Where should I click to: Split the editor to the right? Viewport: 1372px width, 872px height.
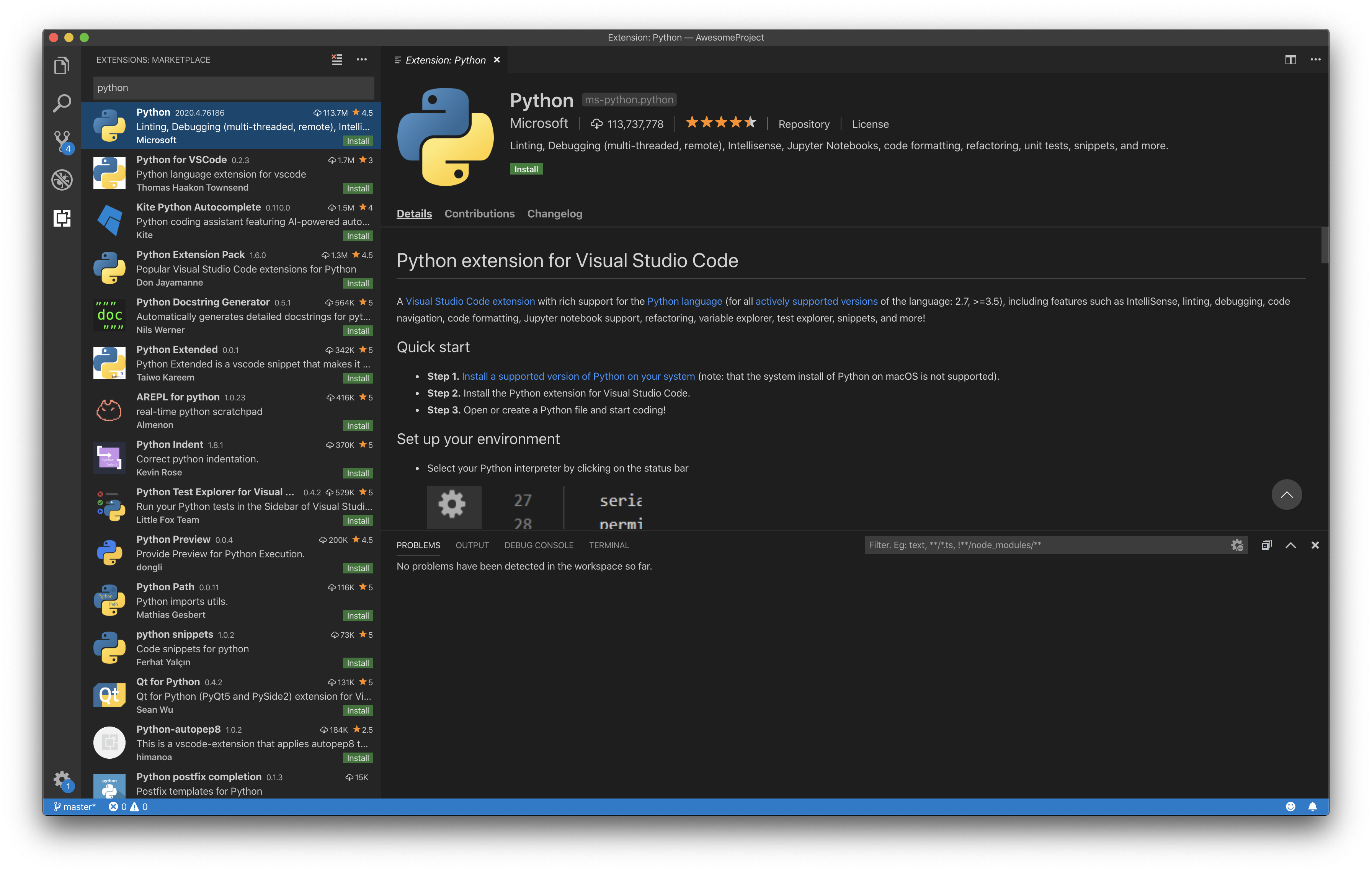pyautogui.click(x=1290, y=60)
